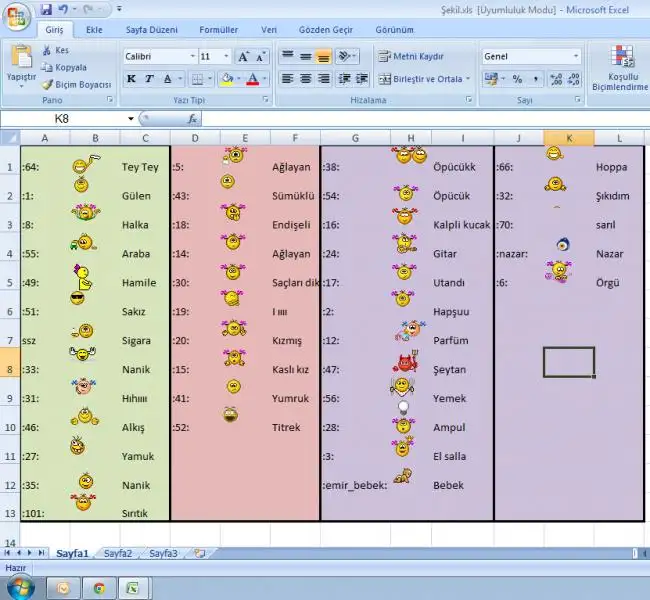Open Chrome from the Windows taskbar
The width and height of the screenshot is (650, 600).
pyautogui.click(x=99, y=588)
